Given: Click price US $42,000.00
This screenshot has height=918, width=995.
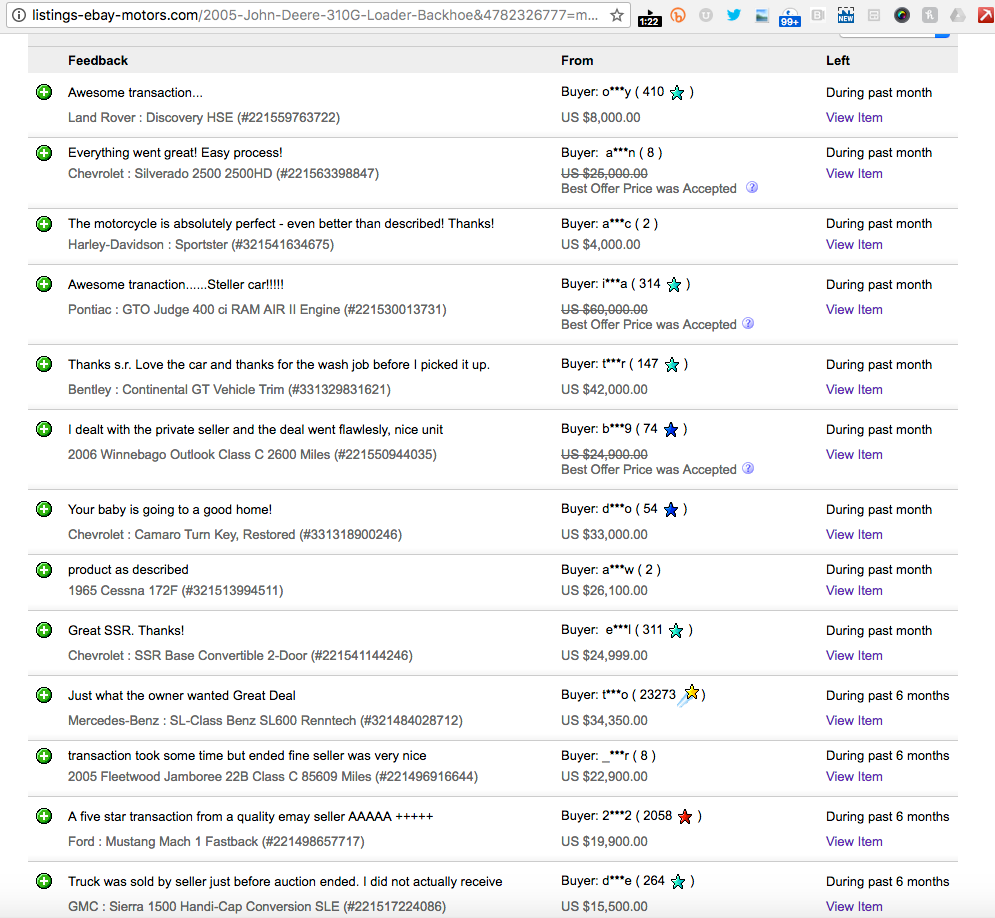Looking at the screenshot, I should [604, 390].
